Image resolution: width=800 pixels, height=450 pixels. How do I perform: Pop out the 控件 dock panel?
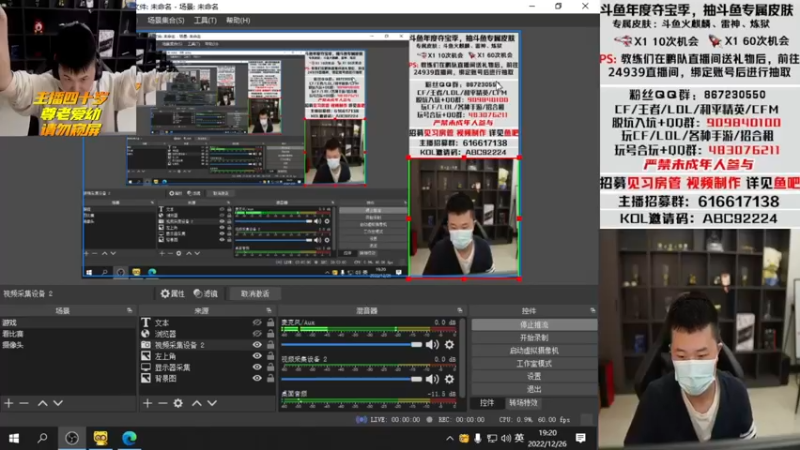click(592, 310)
